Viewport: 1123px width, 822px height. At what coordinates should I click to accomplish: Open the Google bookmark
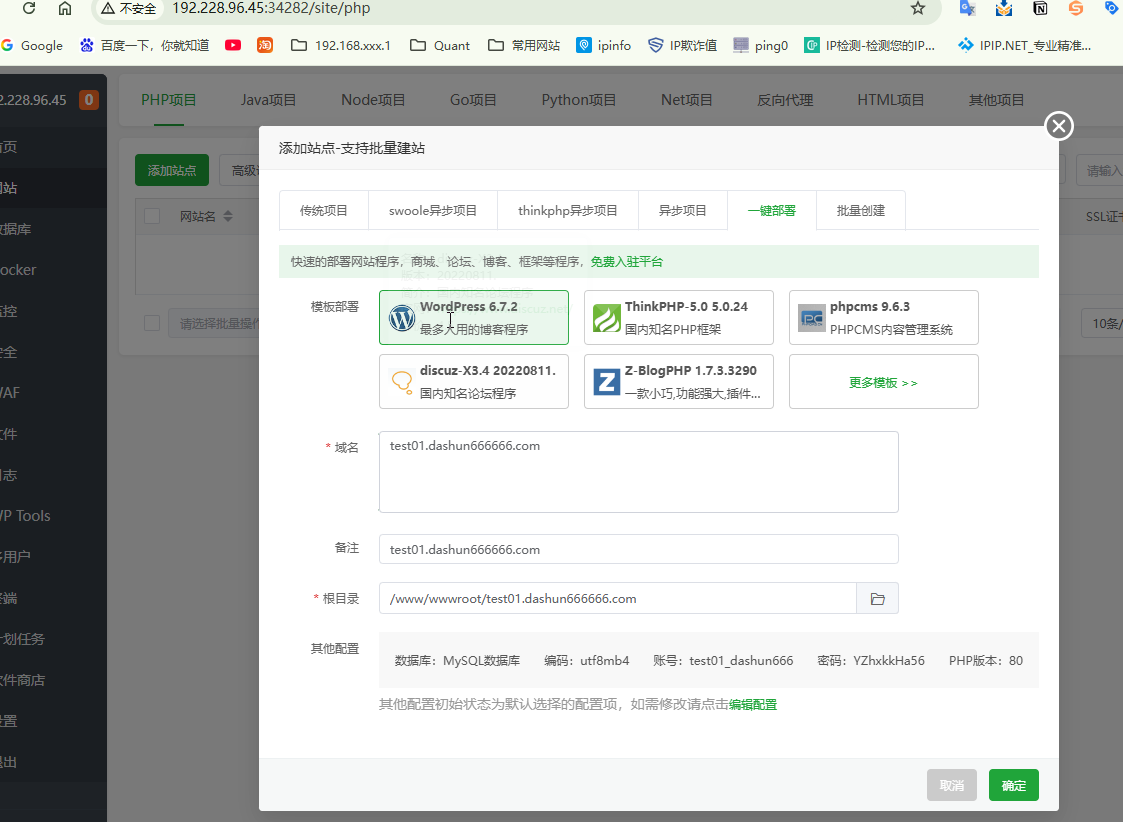click(x=32, y=45)
